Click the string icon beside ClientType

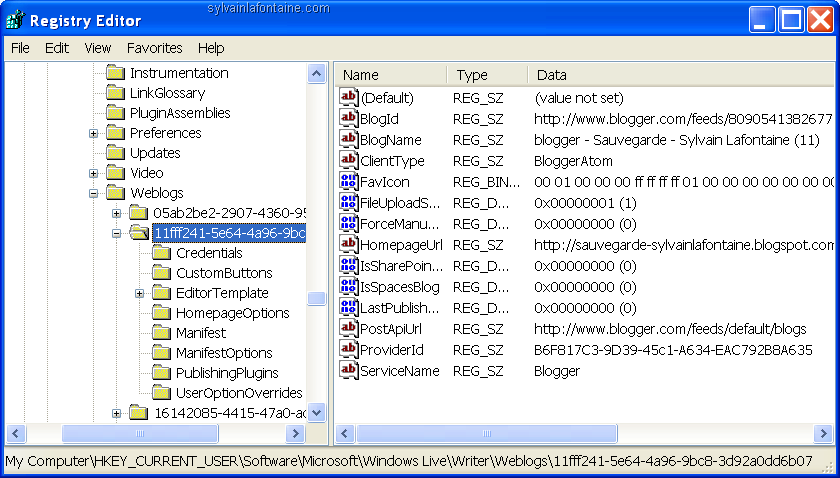[349, 160]
